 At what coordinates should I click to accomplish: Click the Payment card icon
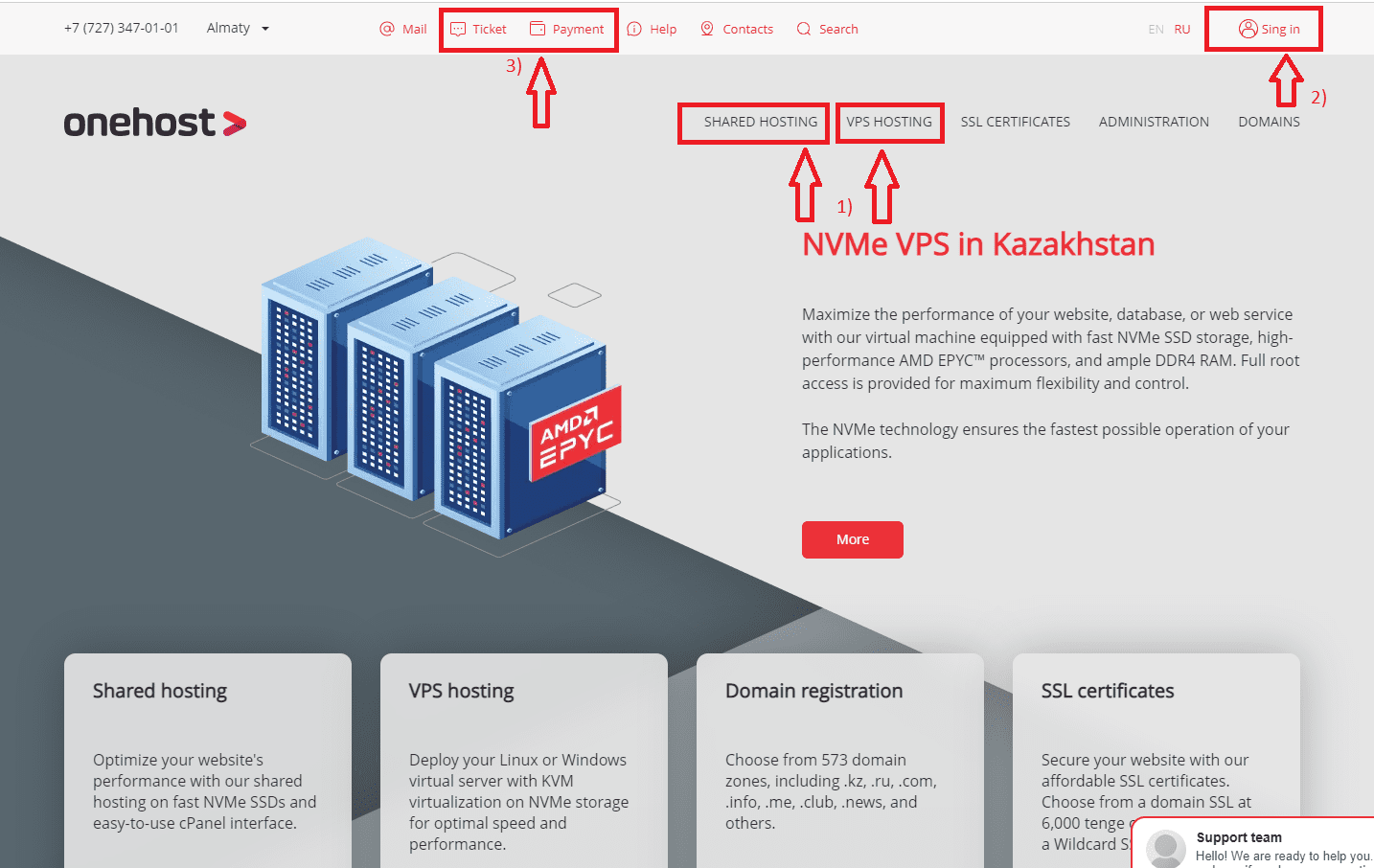538,29
